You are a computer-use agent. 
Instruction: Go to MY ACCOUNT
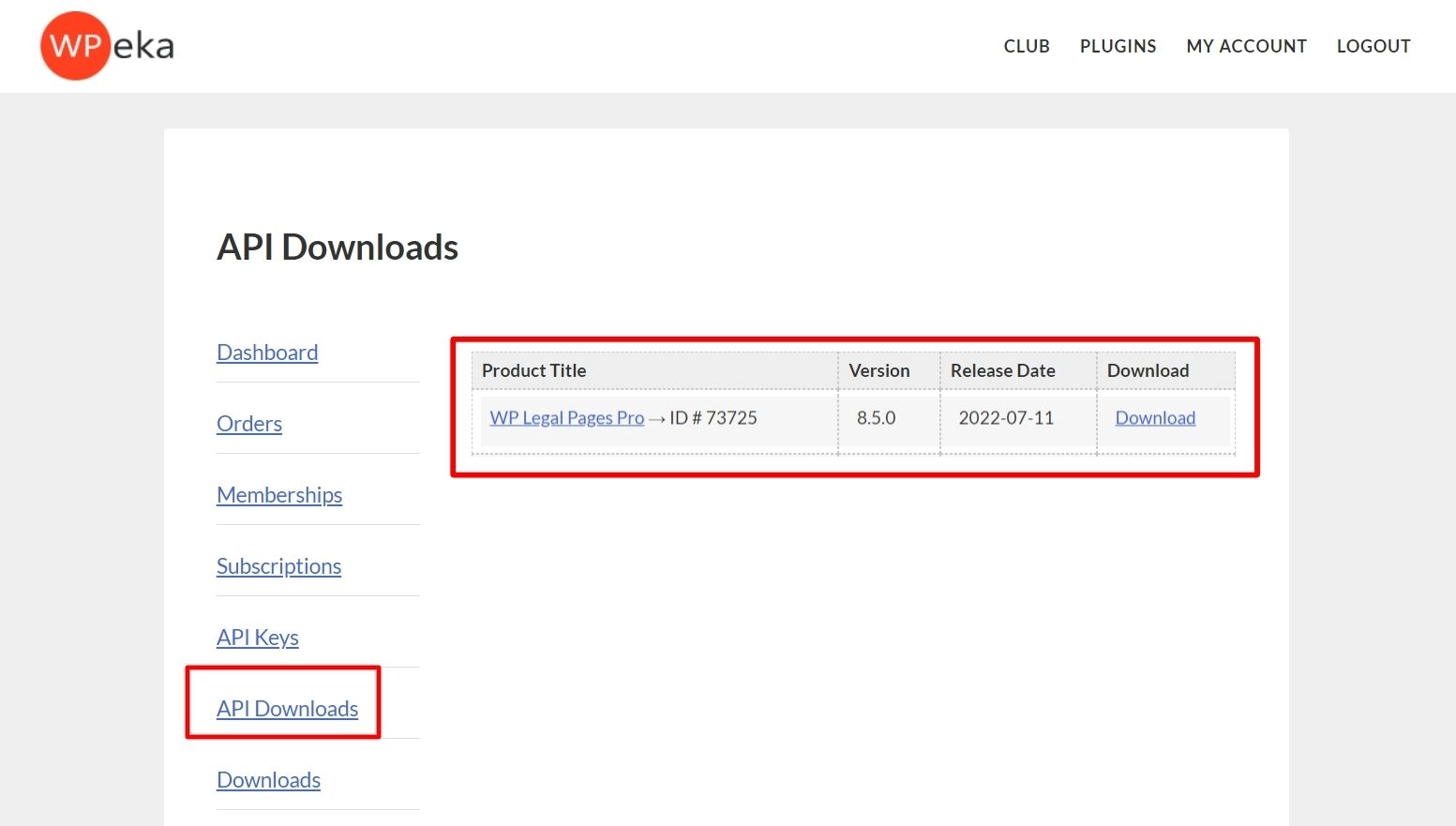pyautogui.click(x=1246, y=45)
